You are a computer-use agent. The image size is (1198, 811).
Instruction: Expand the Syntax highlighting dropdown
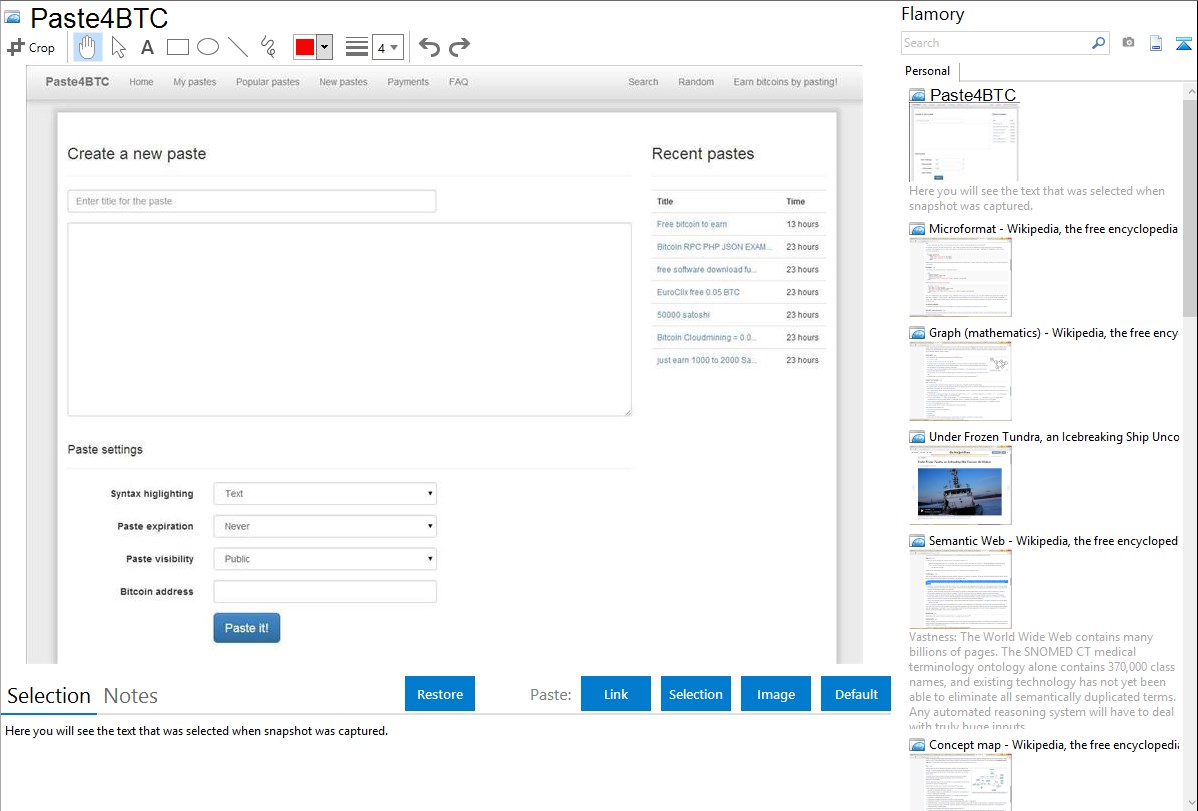coord(325,494)
